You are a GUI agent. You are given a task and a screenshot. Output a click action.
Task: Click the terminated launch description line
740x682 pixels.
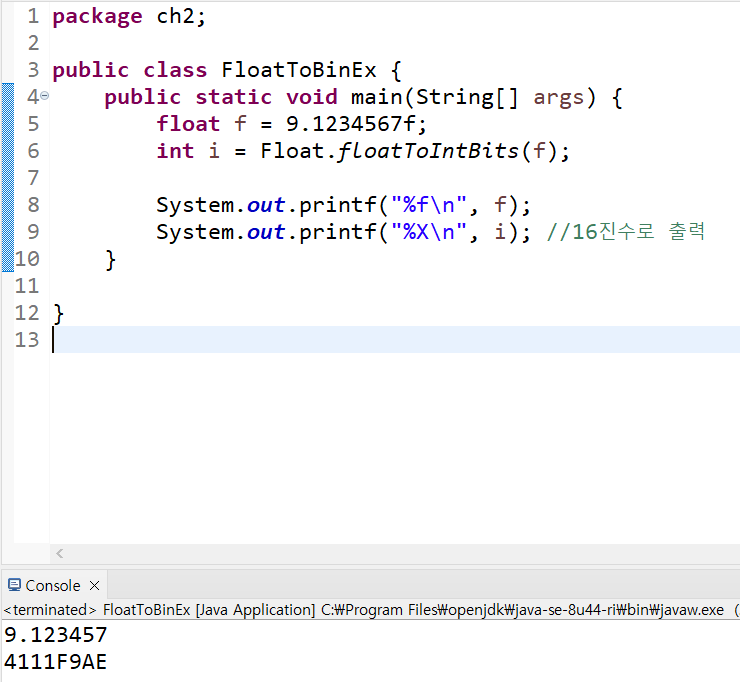(370, 610)
